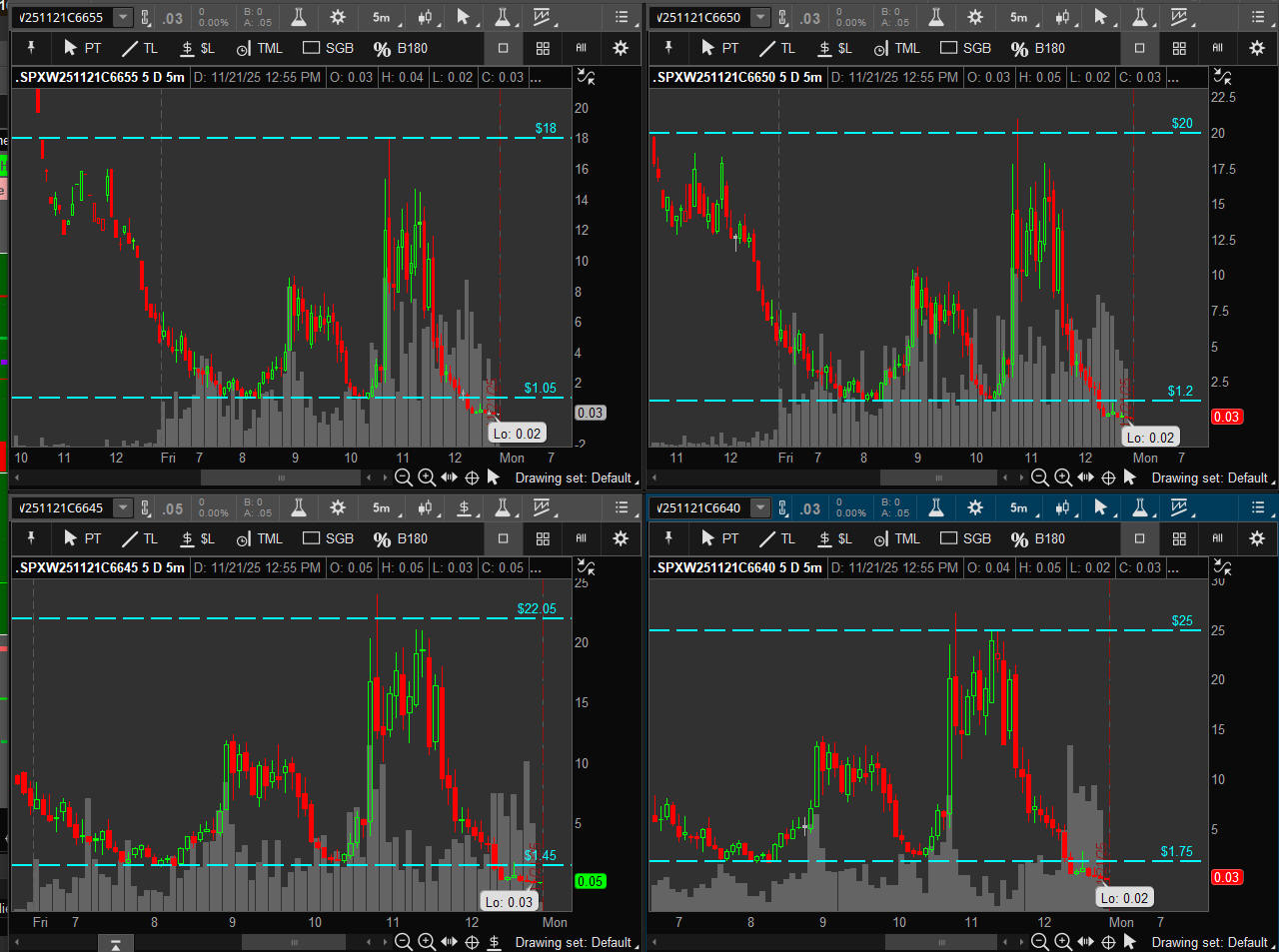The image size is (1279, 952).
Task: Open Drawing set Default menu under C6640 chart
Action: point(1210,942)
